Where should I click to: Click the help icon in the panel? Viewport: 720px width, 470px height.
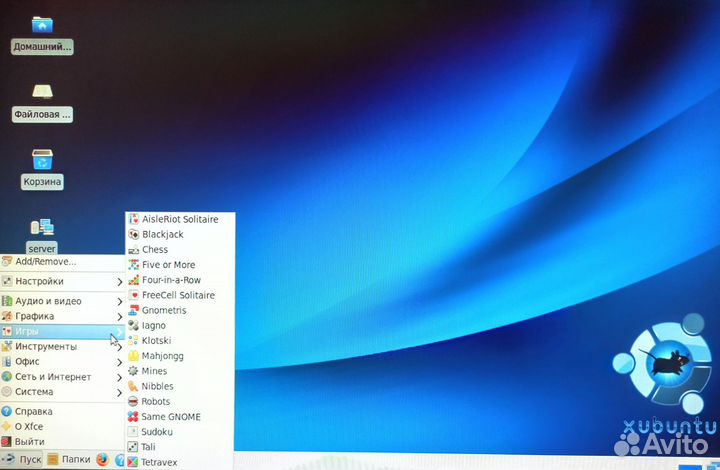119,460
